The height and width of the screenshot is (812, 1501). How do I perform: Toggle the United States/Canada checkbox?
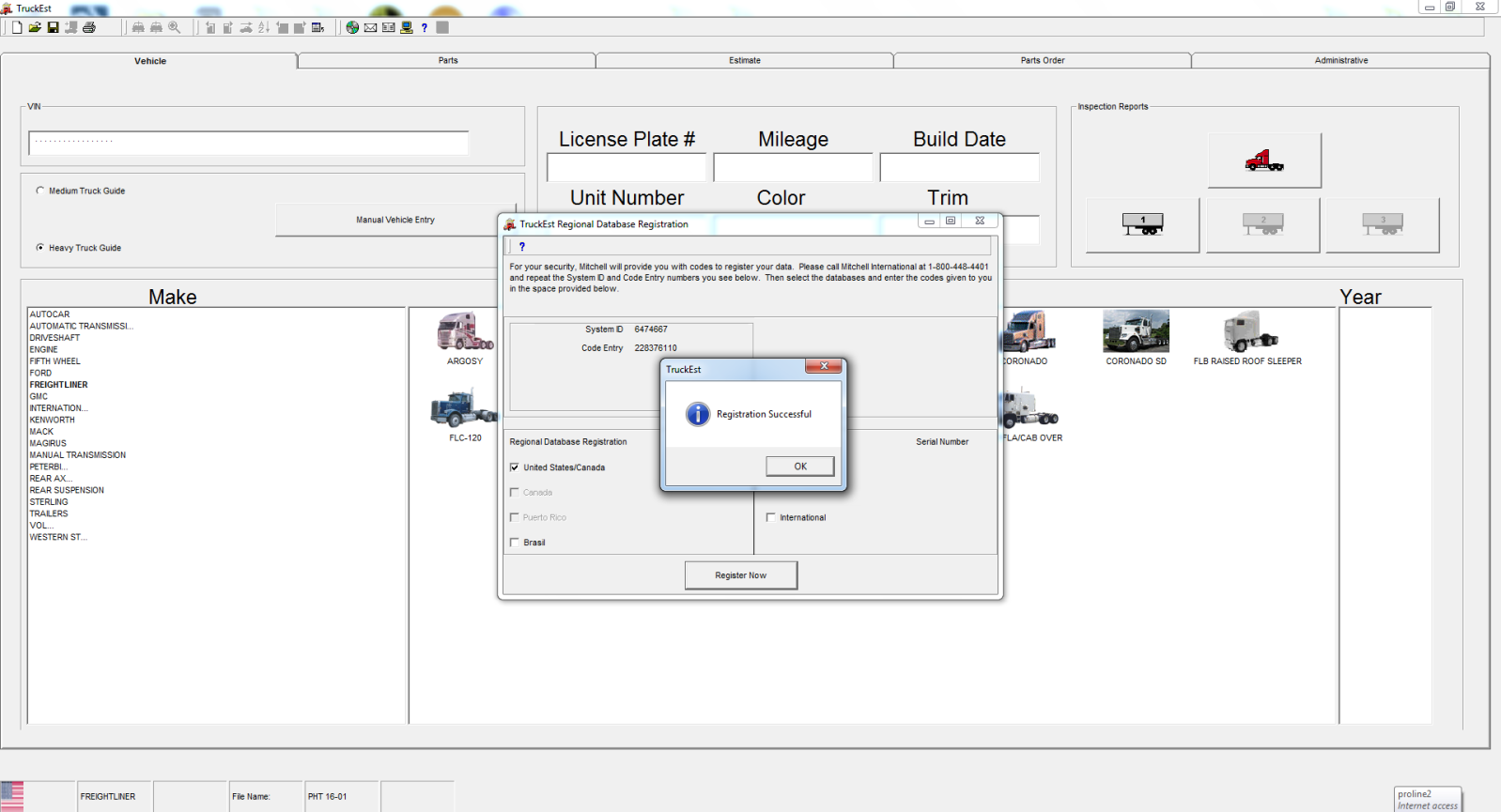coord(514,467)
